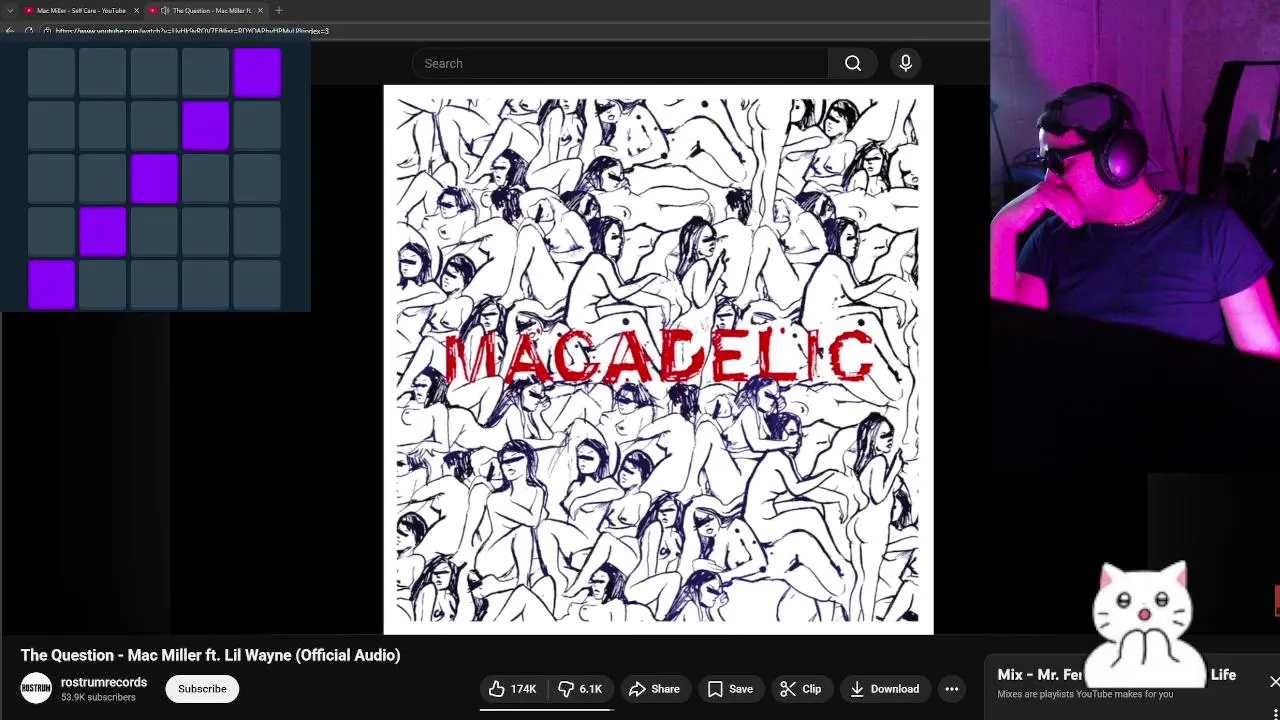Open browser tab list dropdown arrow
Viewport: 1280px width, 720px height.
9,10
